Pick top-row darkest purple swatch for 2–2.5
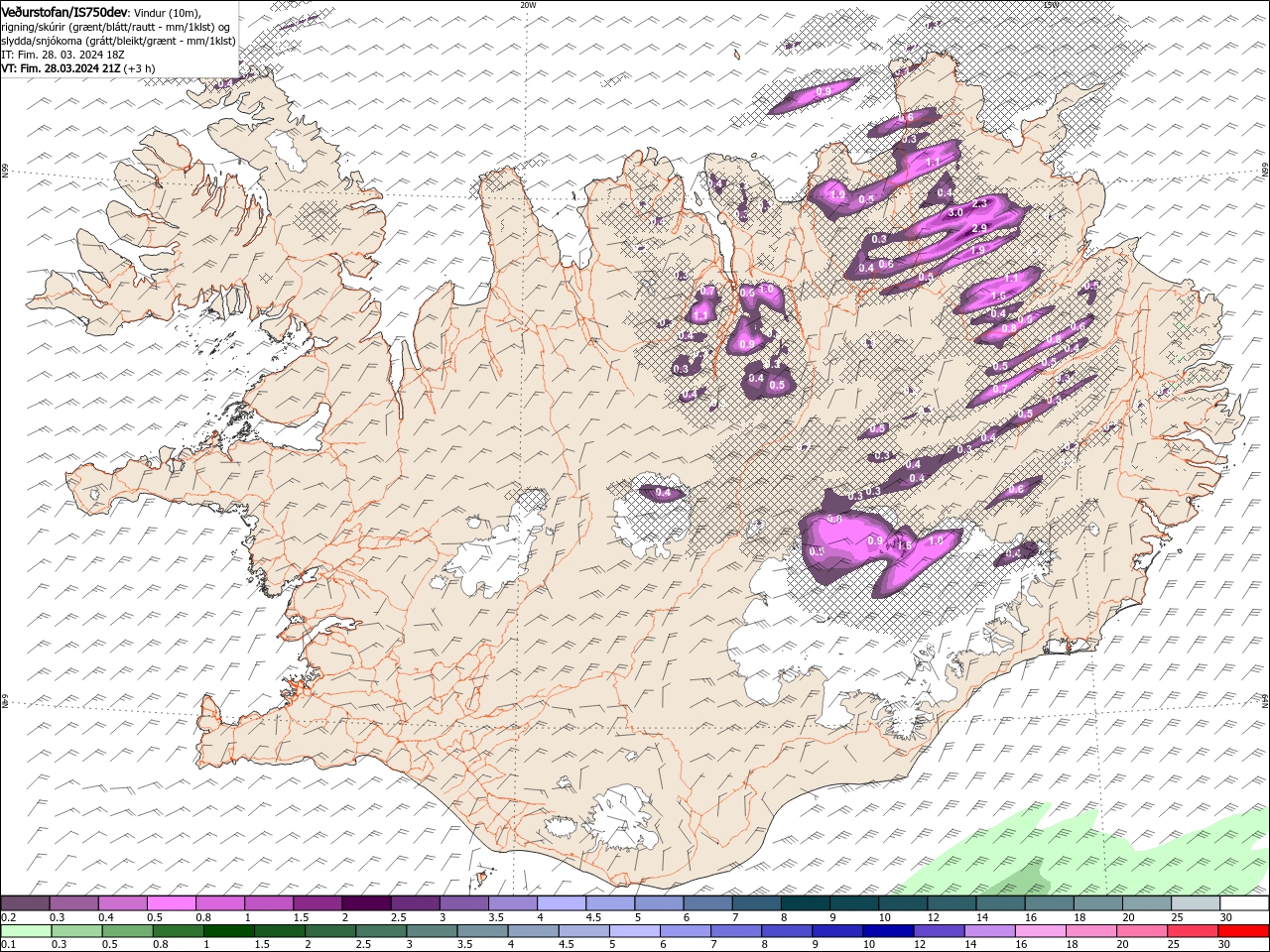The image size is (1270, 952). point(365,903)
